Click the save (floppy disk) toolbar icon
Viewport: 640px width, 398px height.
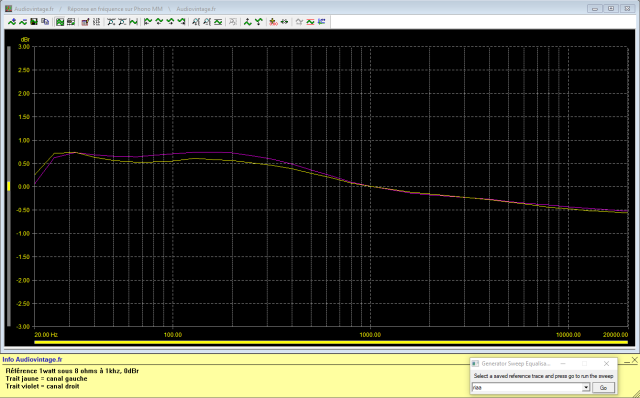(34, 22)
